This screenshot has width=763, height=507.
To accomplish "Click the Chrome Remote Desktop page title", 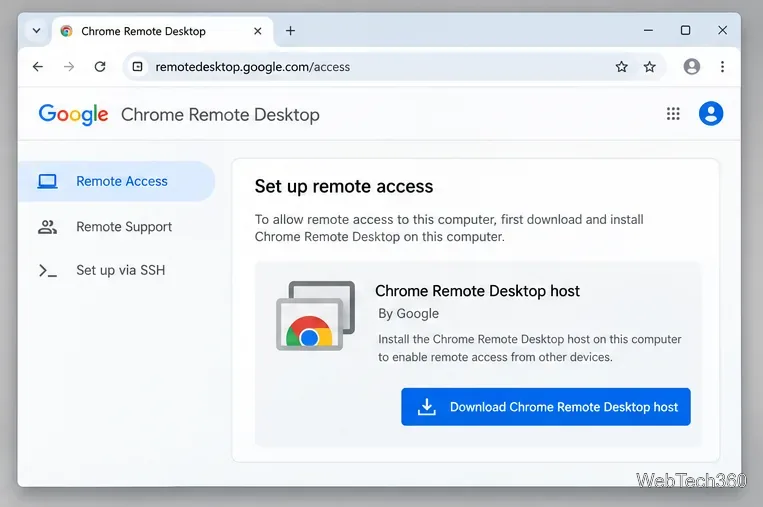I will pyautogui.click(x=220, y=115).
